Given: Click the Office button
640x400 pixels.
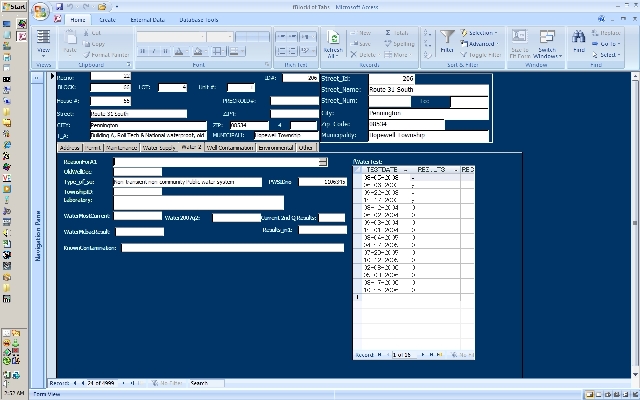Looking at the screenshot, I should [x=40, y=13].
